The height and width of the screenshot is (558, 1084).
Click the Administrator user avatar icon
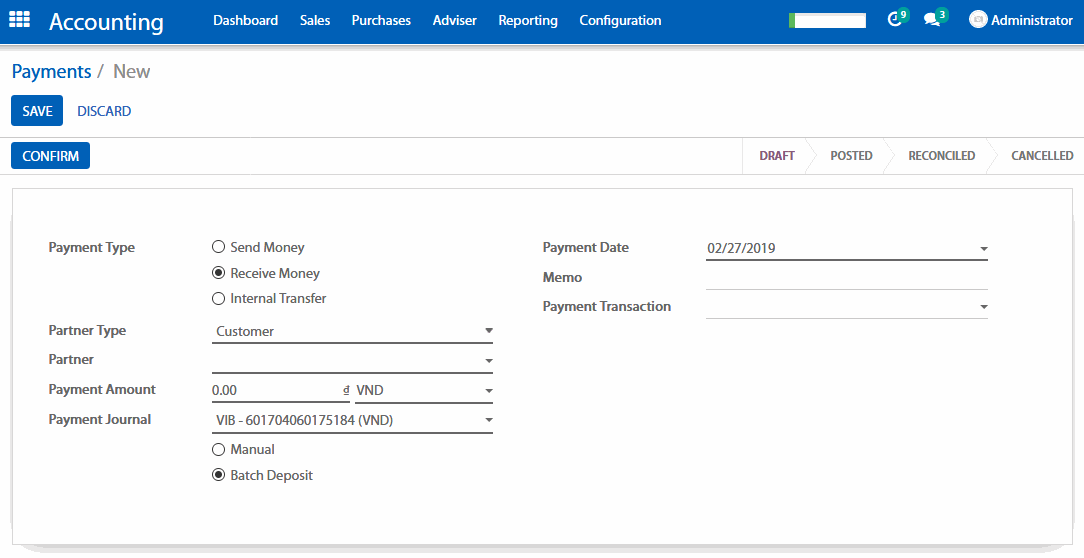coord(978,20)
